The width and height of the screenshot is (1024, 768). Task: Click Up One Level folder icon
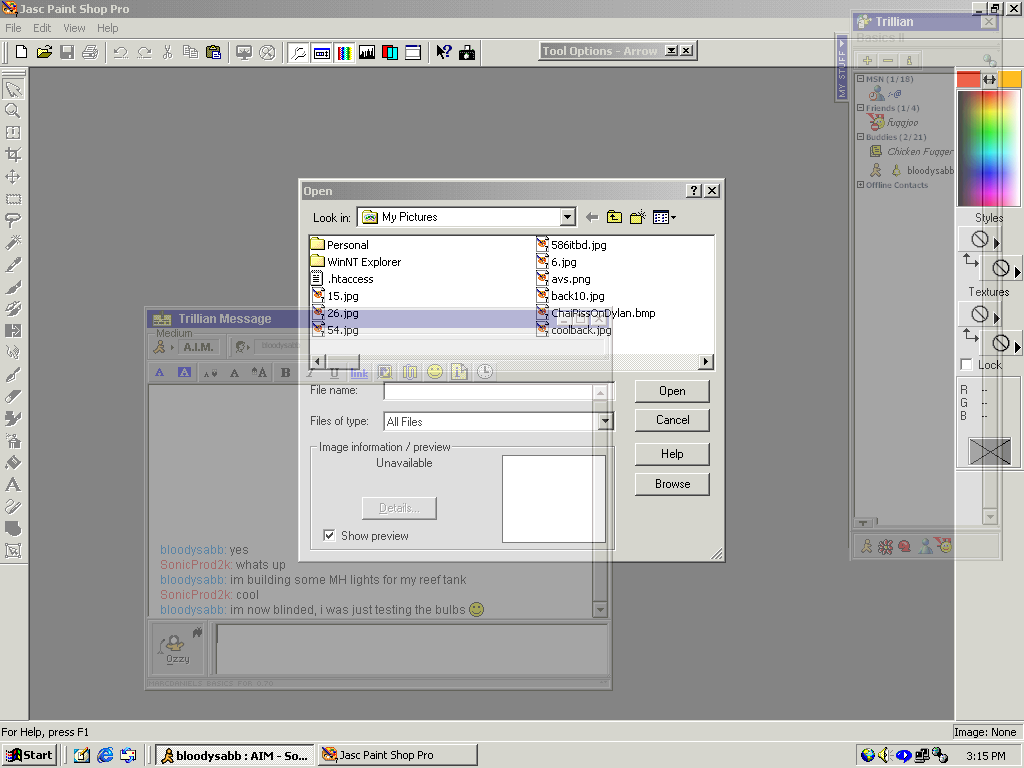tap(614, 217)
